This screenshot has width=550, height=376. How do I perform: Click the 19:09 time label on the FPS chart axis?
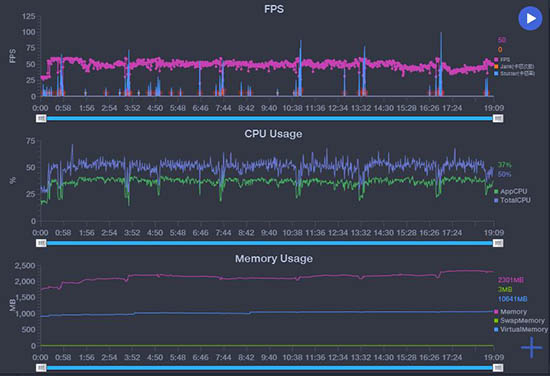[494, 108]
